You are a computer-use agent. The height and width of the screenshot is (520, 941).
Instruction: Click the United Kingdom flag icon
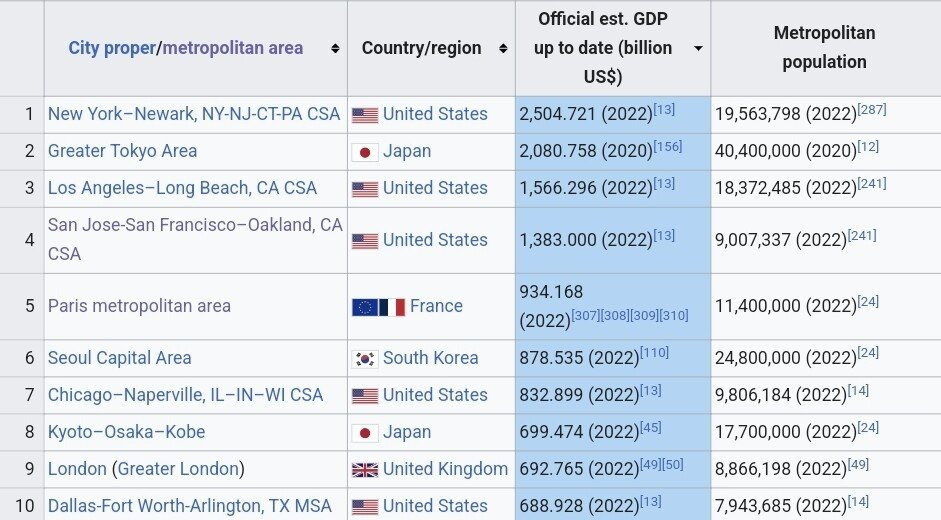(x=365, y=469)
